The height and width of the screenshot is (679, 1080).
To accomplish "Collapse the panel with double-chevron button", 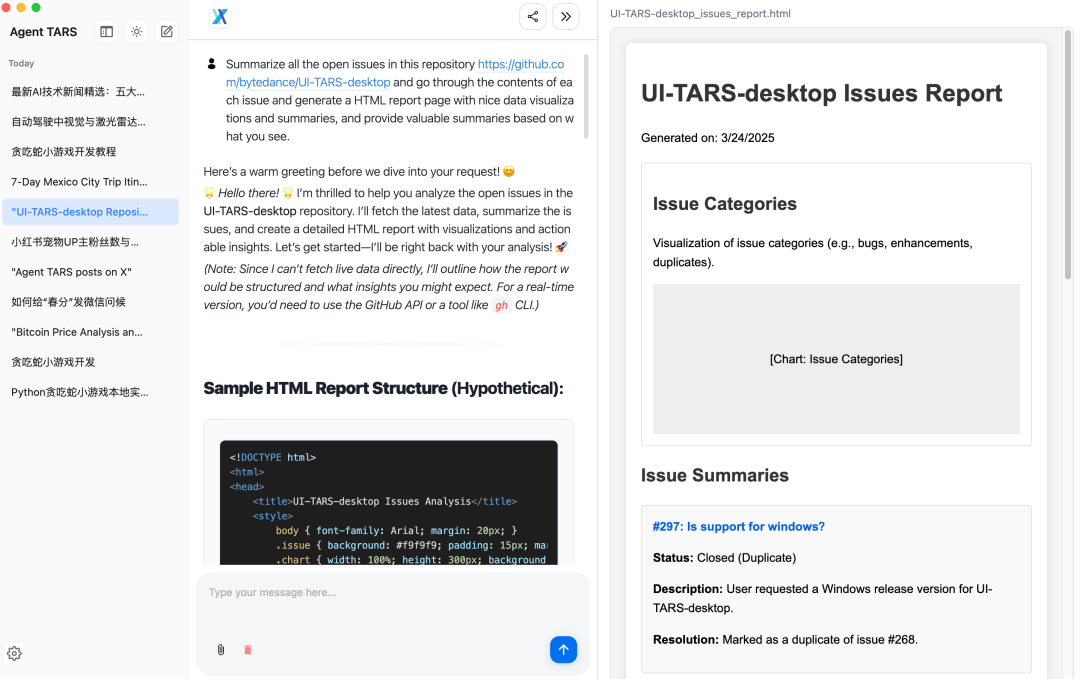I will (565, 17).
